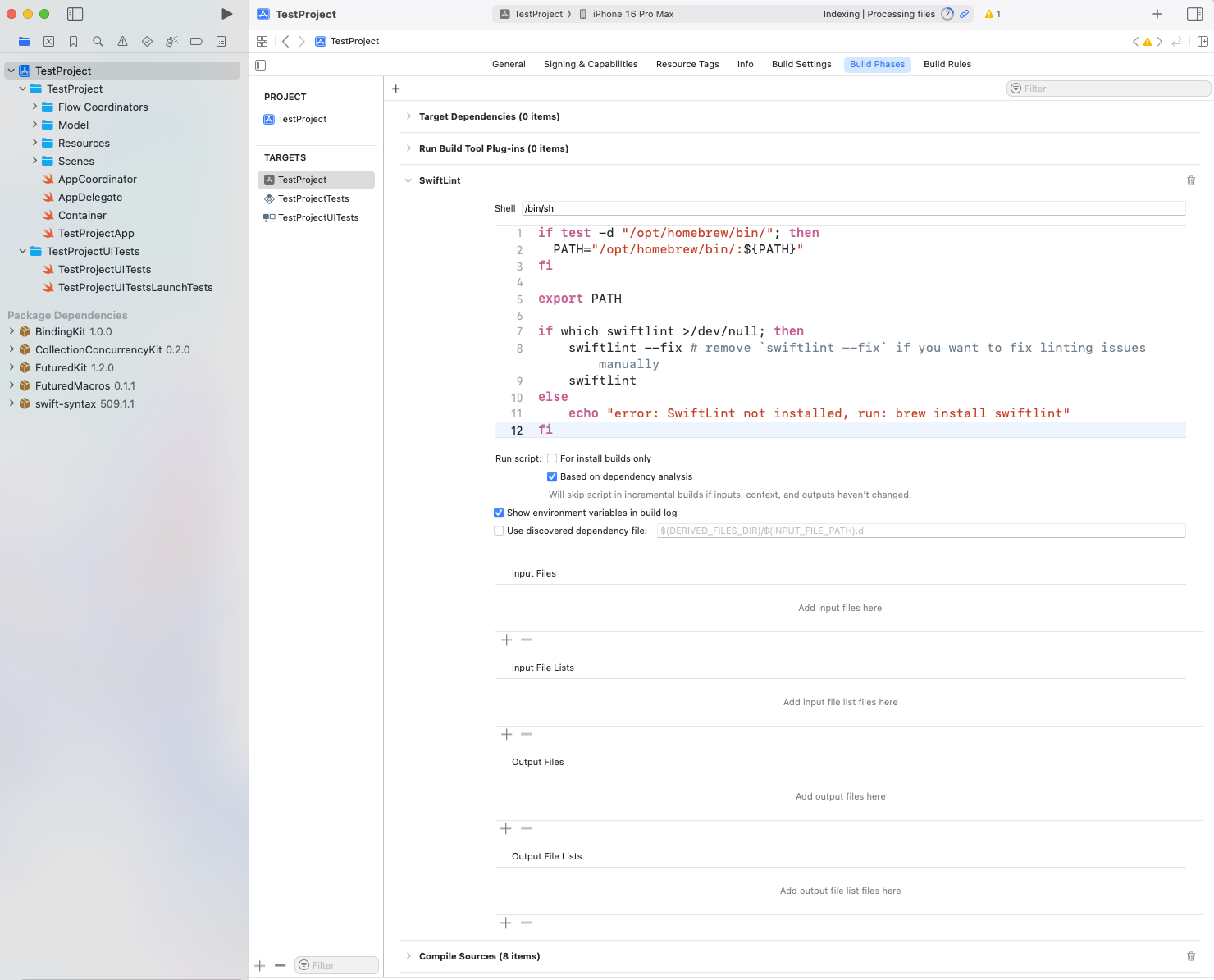The width and height of the screenshot is (1214, 980).
Task: Select iPhone 16 Pro Max run destination
Action: point(632,14)
